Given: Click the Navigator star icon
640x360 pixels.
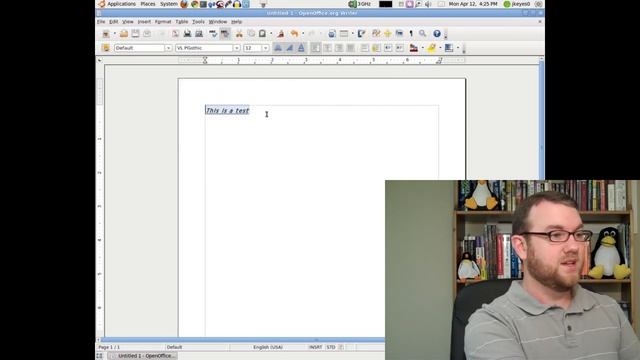Looking at the screenshot, I should [387, 34].
